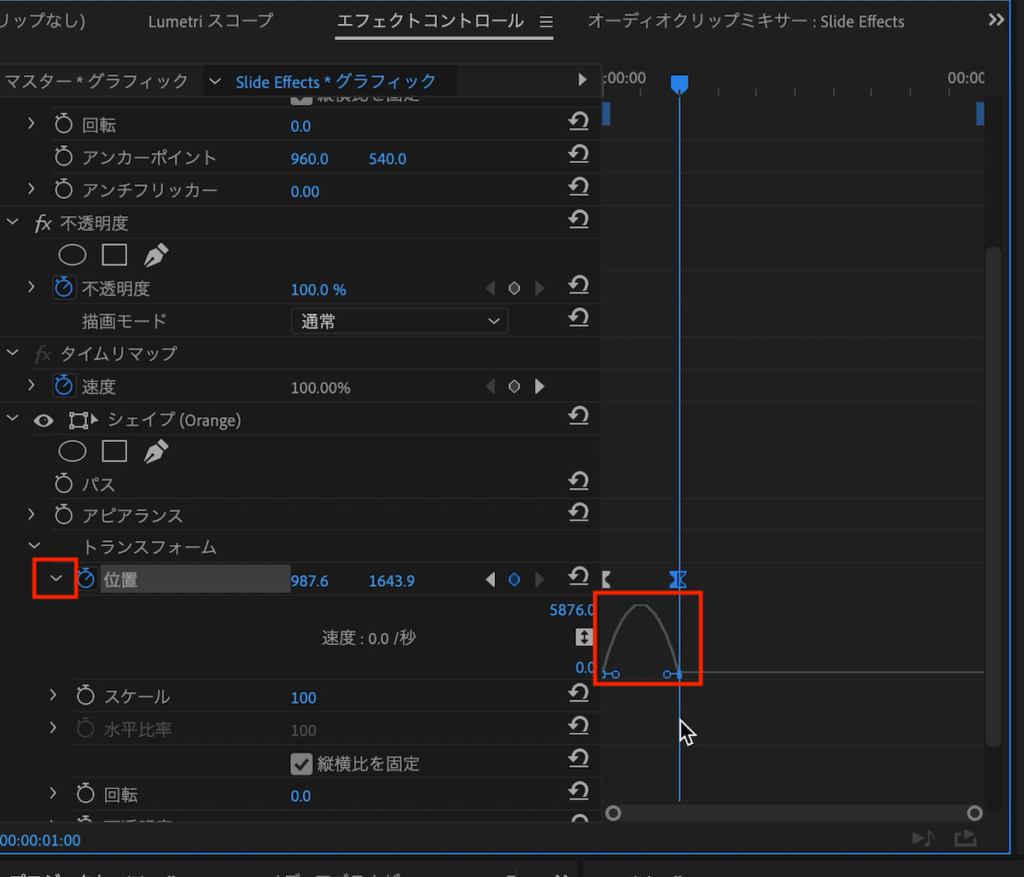Expand the アンチフリッカー parameter
The width and height of the screenshot is (1024, 877).
coord(31,189)
